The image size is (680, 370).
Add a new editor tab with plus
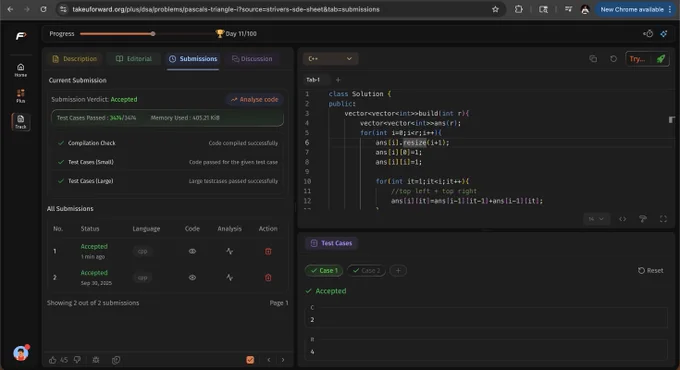(x=338, y=80)
